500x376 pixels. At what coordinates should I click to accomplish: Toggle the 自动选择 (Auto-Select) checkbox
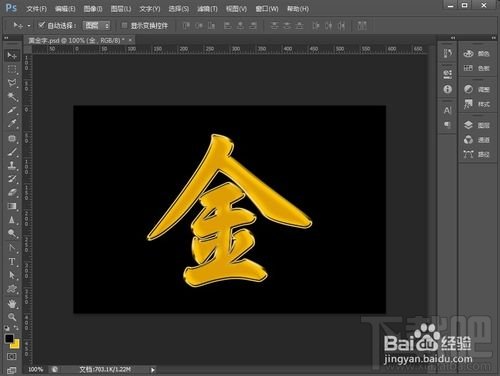42,25
